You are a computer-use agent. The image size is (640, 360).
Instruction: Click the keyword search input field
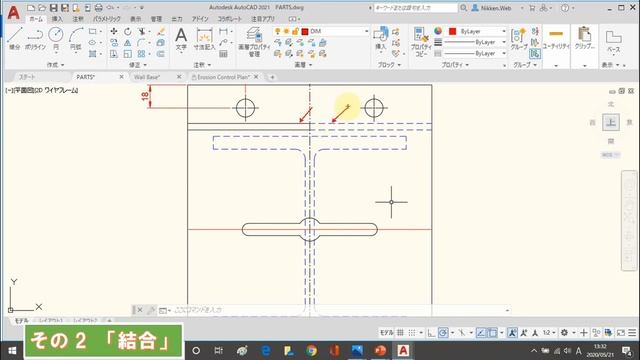416,8
